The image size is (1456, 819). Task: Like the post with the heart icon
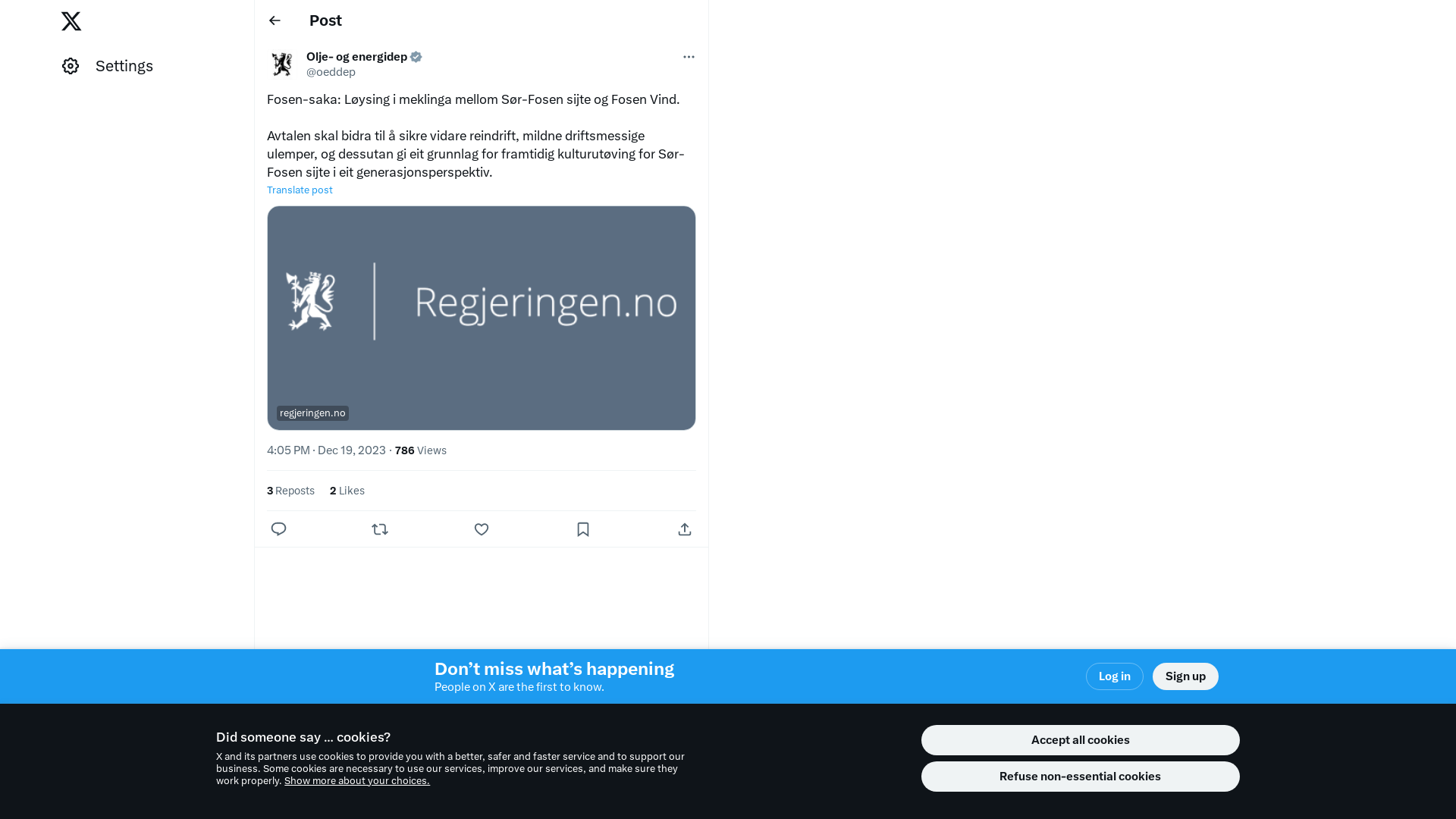pos(482,529)
